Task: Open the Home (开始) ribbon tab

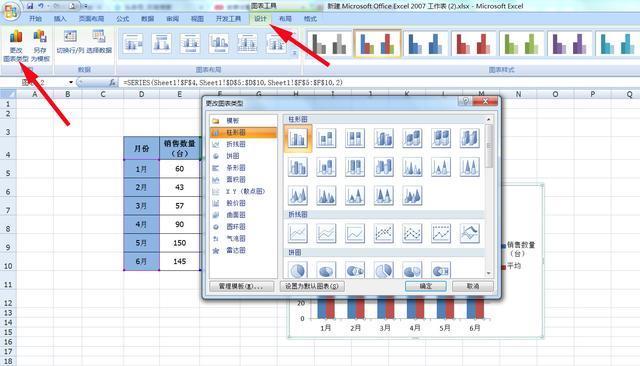Action: pyautogui.click(x=36, y=19)
